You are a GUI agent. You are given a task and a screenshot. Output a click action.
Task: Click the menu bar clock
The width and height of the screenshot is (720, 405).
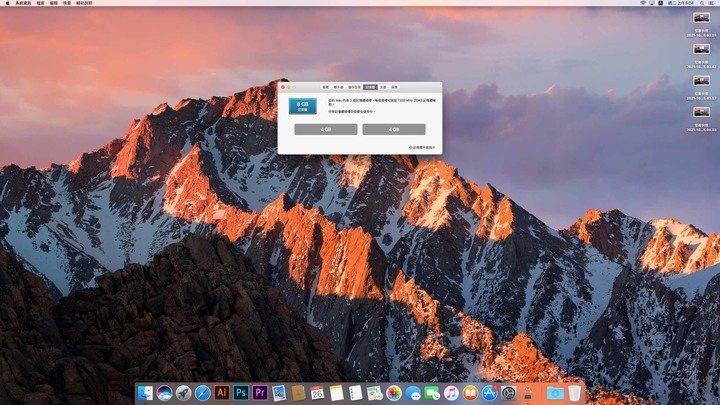(681, 3)
